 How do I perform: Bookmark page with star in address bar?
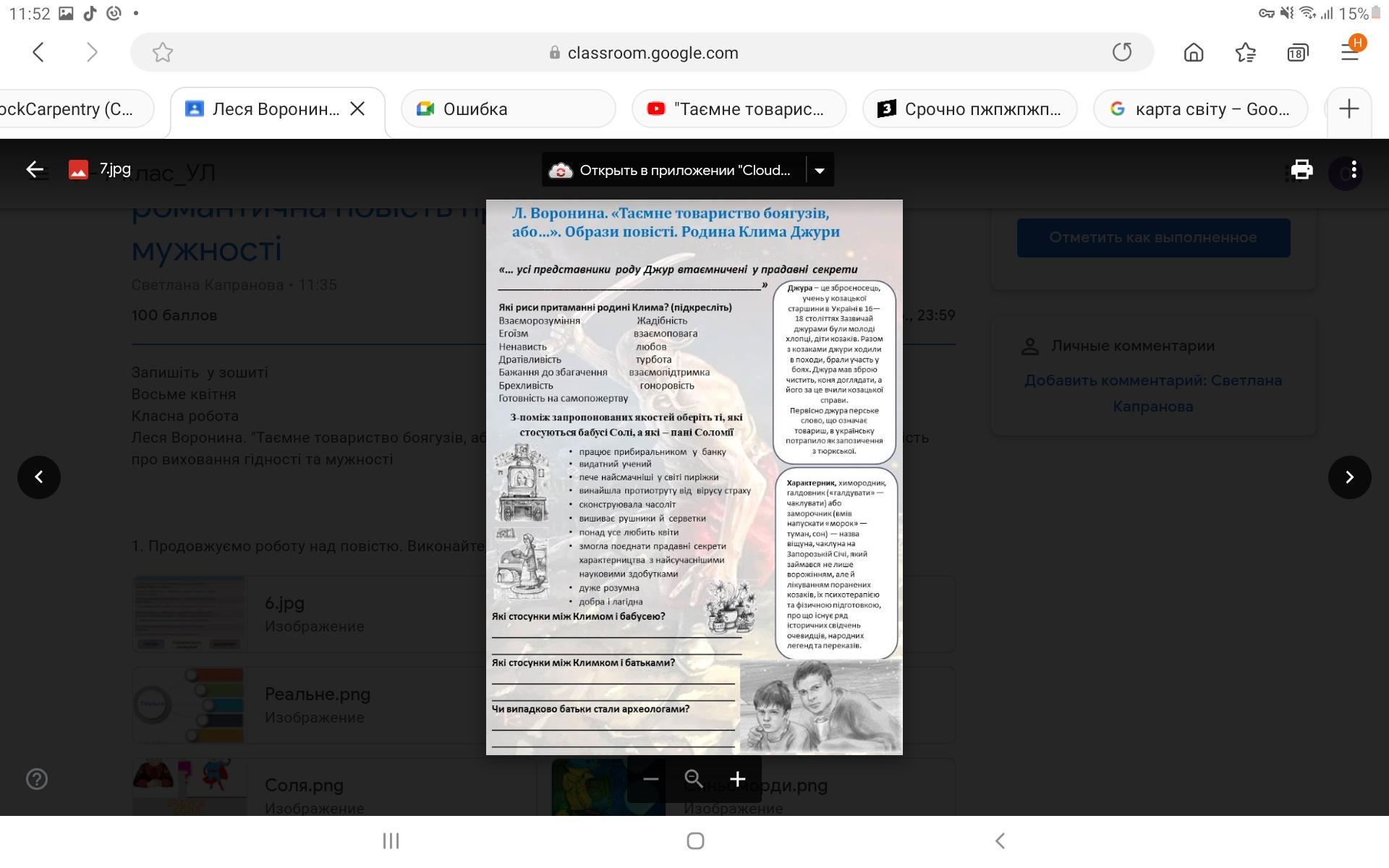163,52
